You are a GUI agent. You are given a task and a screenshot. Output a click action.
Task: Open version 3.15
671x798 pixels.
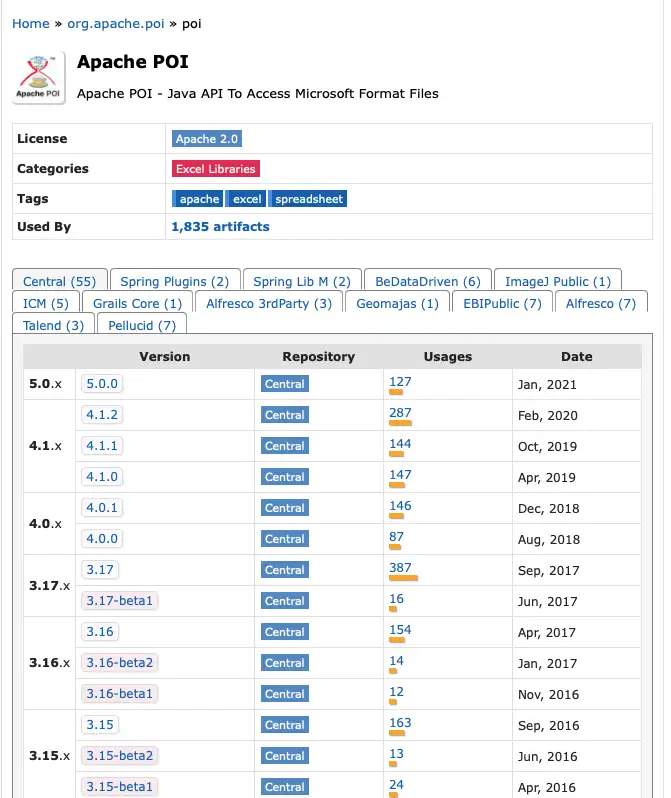coord(100,725)
